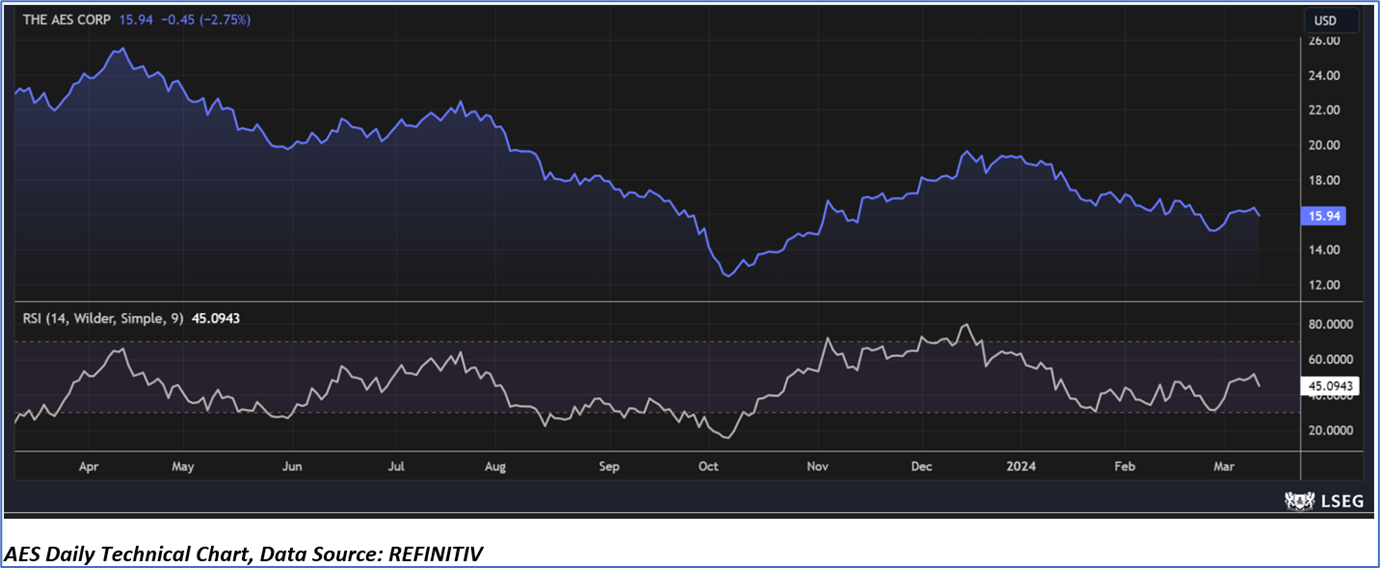This screenshot has width=1380, height=568.
Task: Select the Oct label on time axis
Action: pos(708,466)
